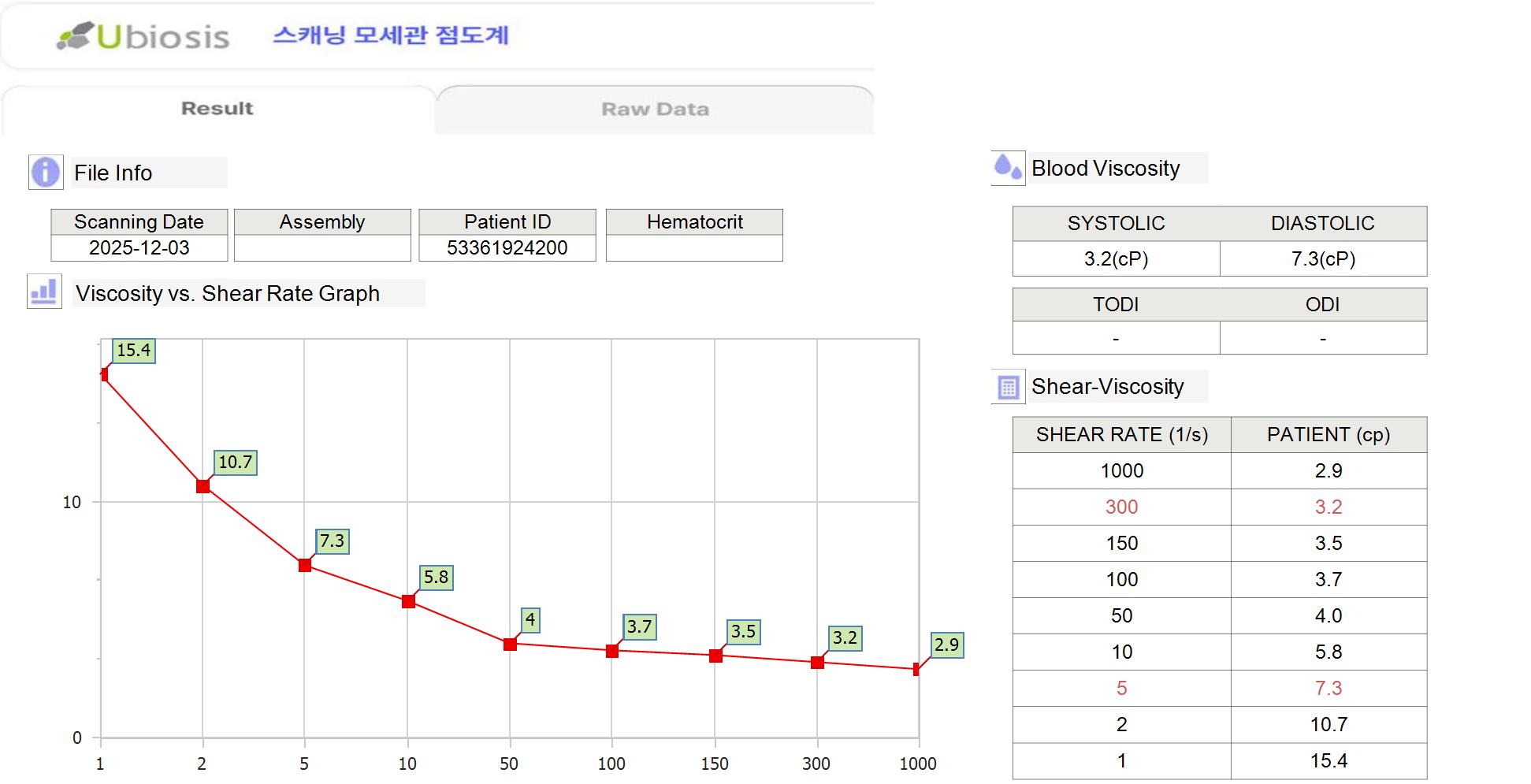Click the bar chart graph icon
Screen dimensions: 1531x784
click(x=44, y=292)
